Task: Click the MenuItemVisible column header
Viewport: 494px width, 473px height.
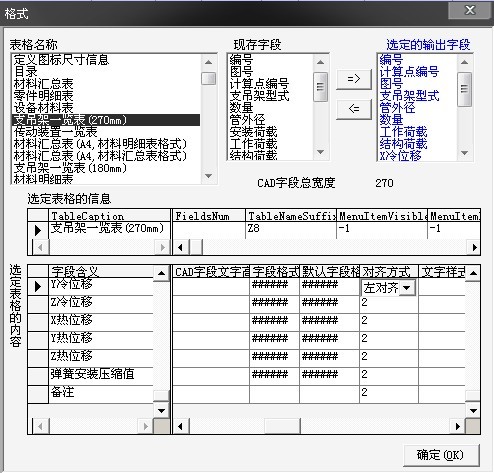Action: click(382, 216)
